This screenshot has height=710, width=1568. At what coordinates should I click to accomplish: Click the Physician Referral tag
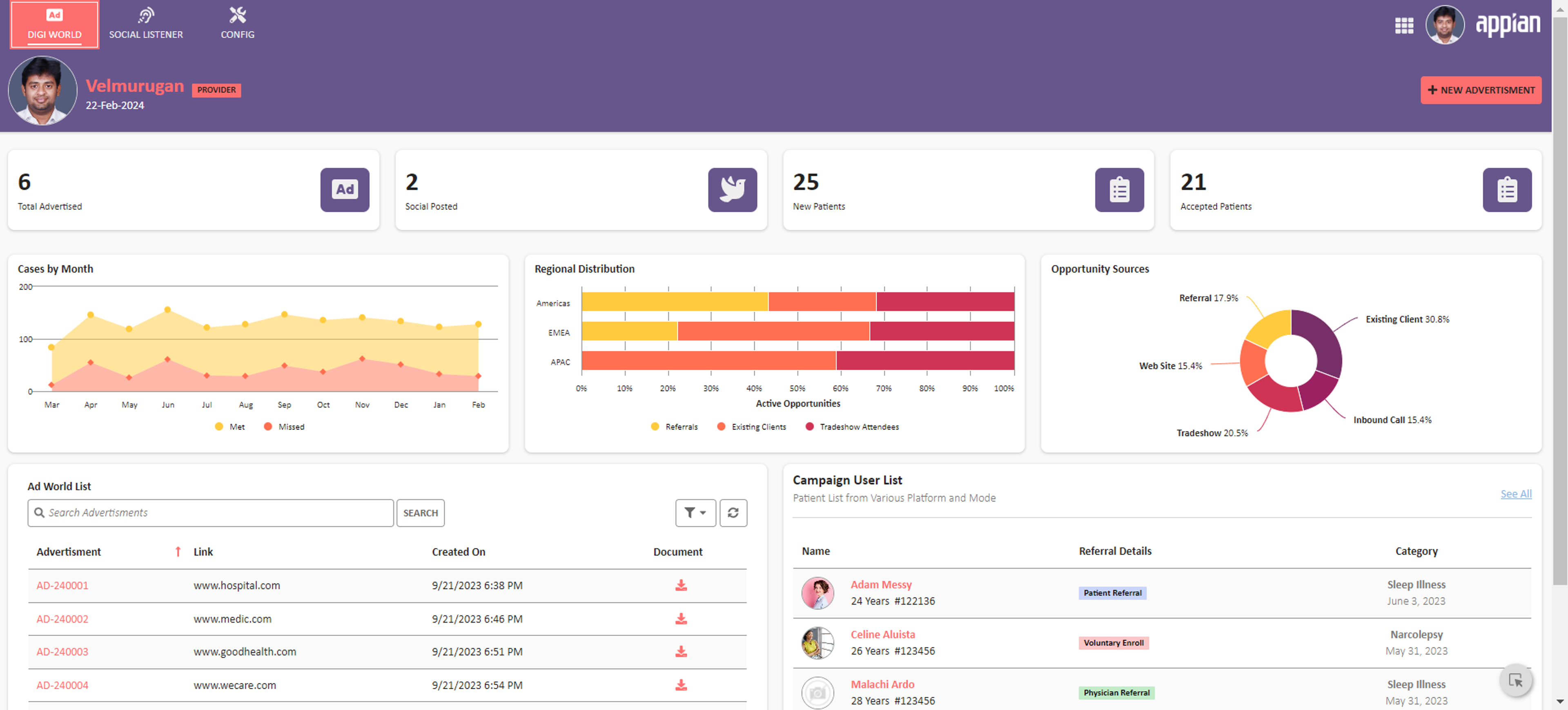pos(1116,693)
